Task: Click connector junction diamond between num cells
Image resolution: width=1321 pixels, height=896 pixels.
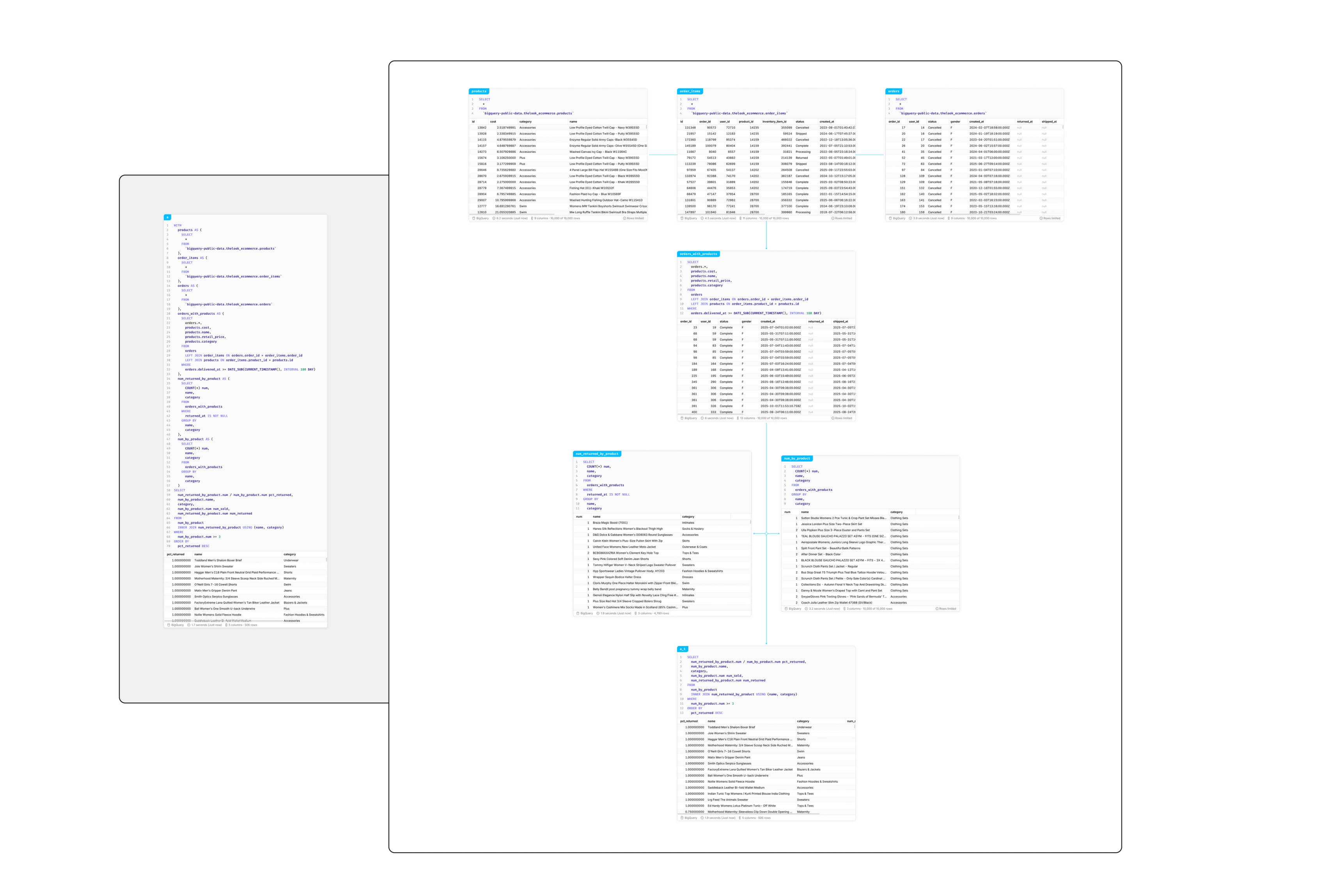Action: [766, 533]
